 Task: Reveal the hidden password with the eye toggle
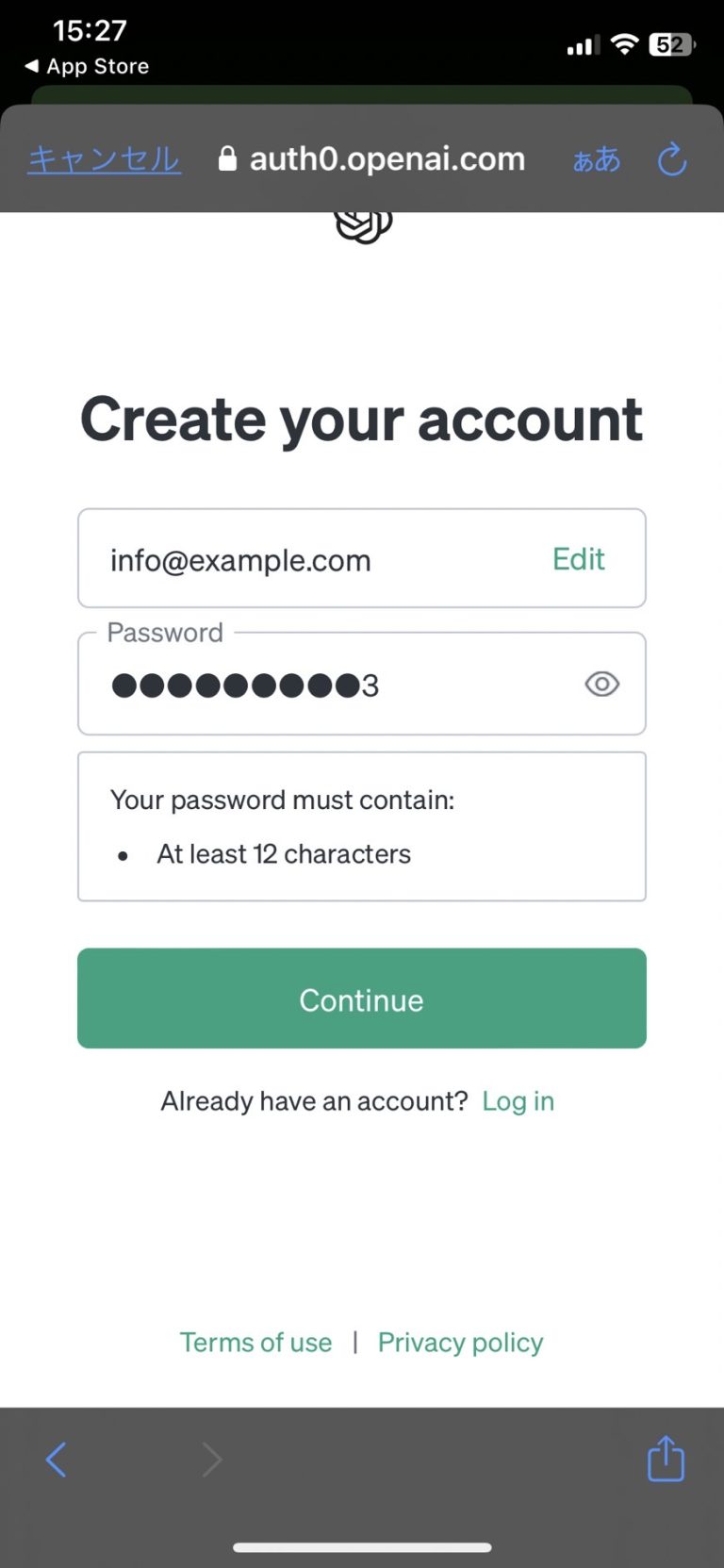[601, 684]
